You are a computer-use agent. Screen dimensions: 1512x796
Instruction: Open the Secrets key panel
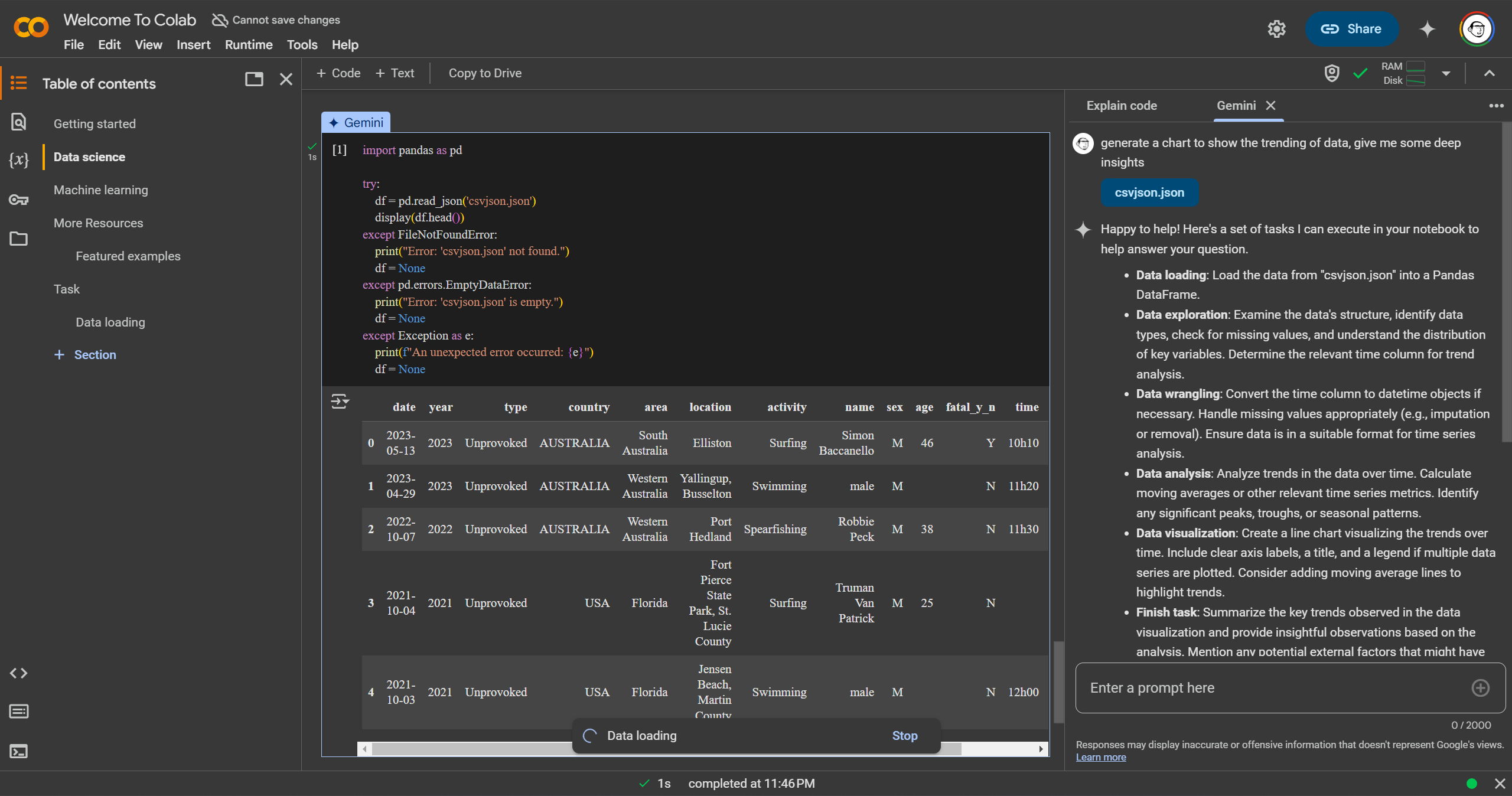click(x=19, y=200)
